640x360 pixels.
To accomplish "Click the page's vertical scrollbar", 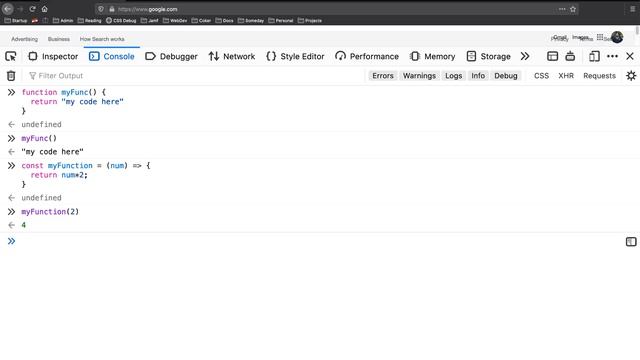I will click(x=637, y=31).
